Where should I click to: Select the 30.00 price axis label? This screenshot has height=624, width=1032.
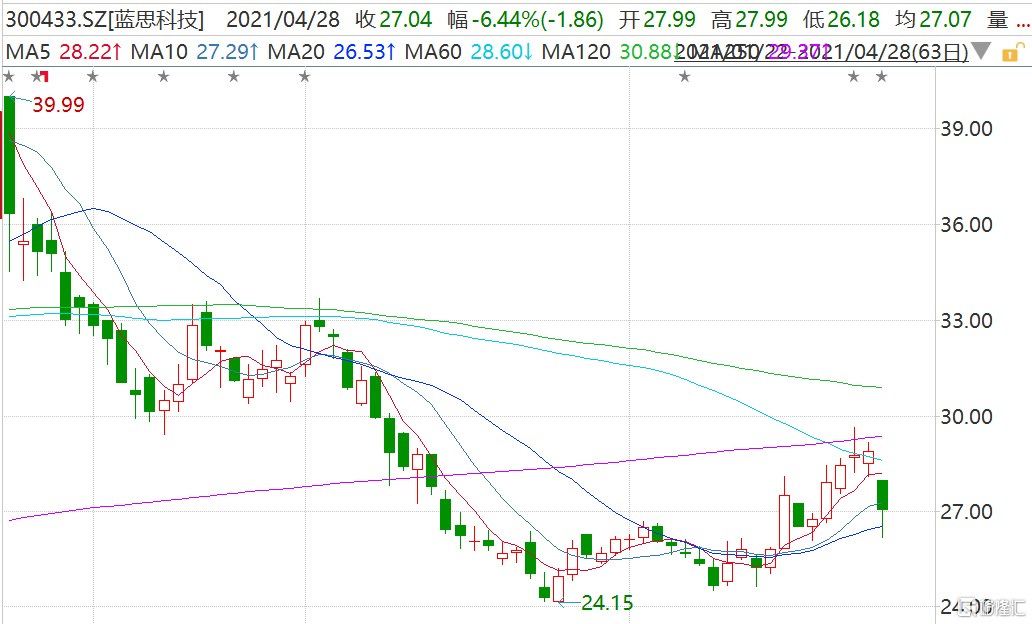click(966, 417)
